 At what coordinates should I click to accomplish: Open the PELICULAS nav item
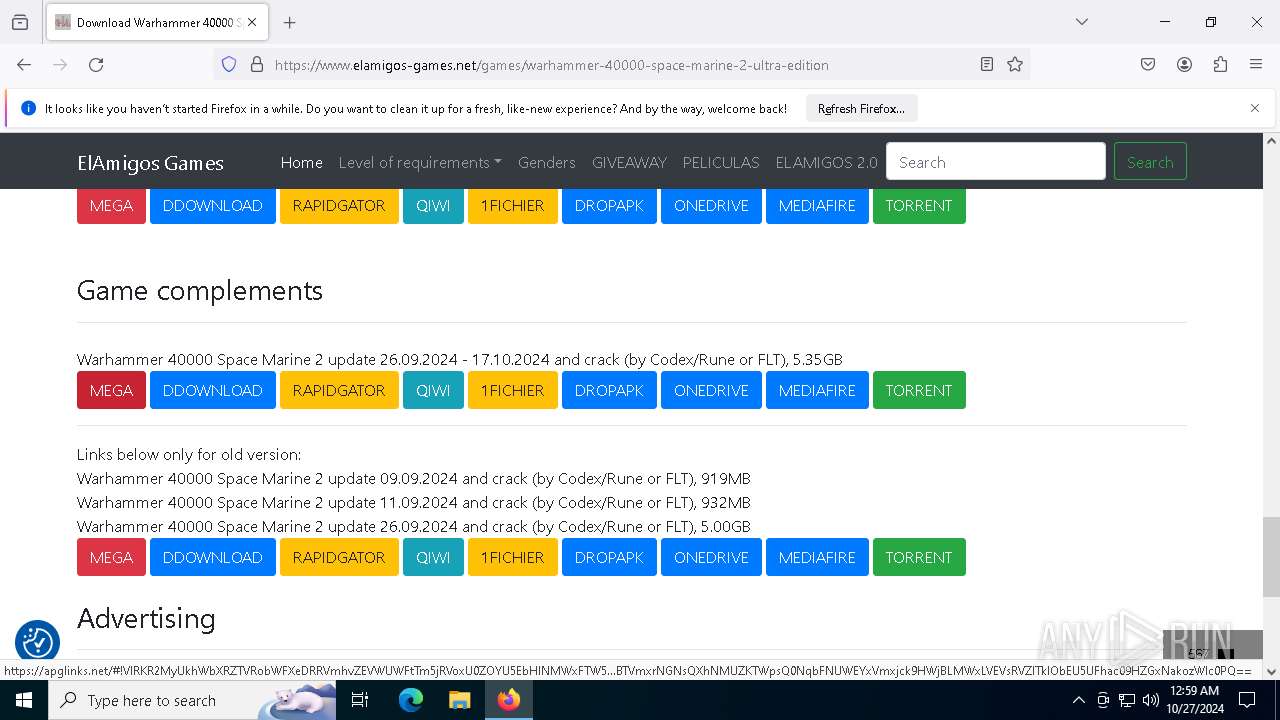pyautogui.click(x=721, y=162)
